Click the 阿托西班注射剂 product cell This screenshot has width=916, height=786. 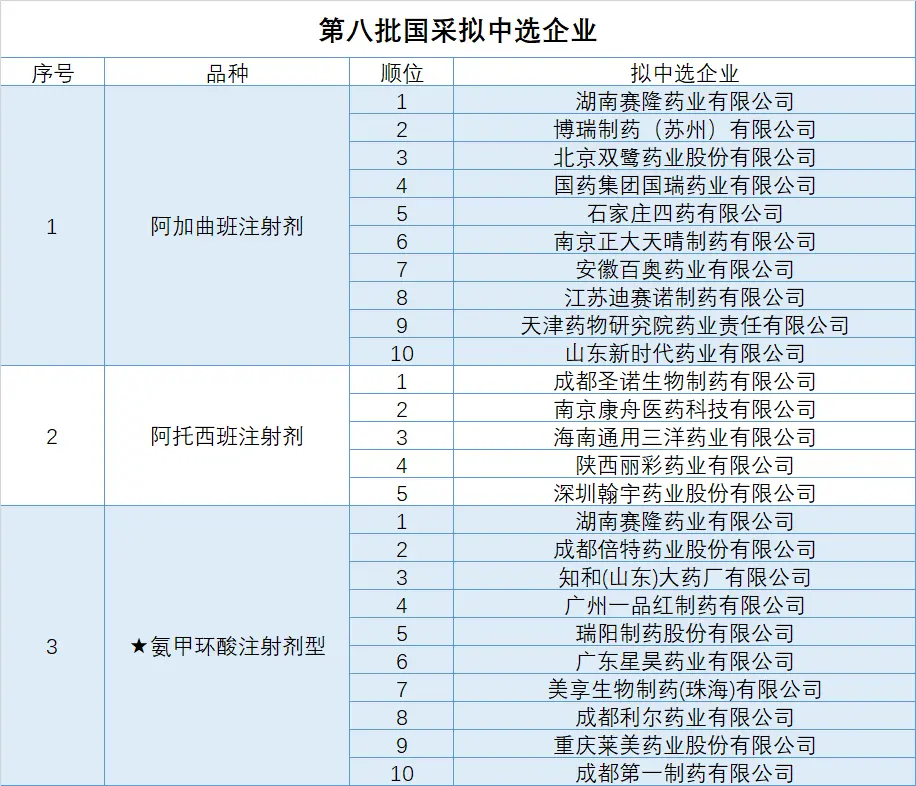click(227, 436)
